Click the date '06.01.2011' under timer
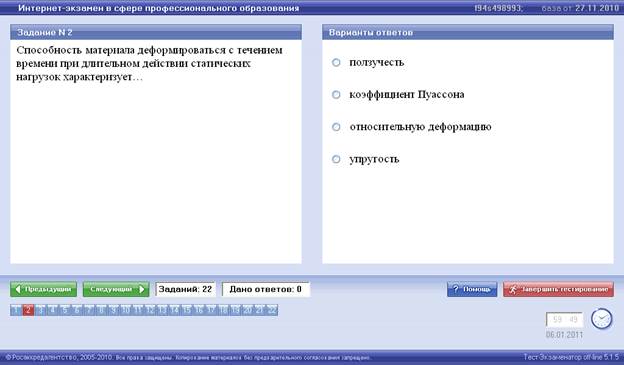This screenshot has height=365, width=624. point(564,335)
